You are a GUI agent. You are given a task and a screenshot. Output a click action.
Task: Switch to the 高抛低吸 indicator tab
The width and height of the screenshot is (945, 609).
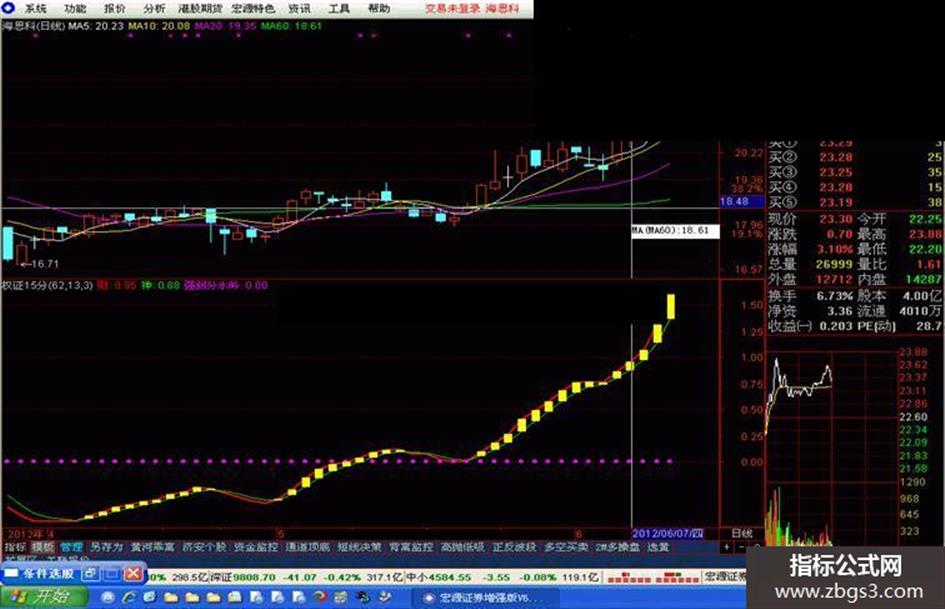coord(462,547)
